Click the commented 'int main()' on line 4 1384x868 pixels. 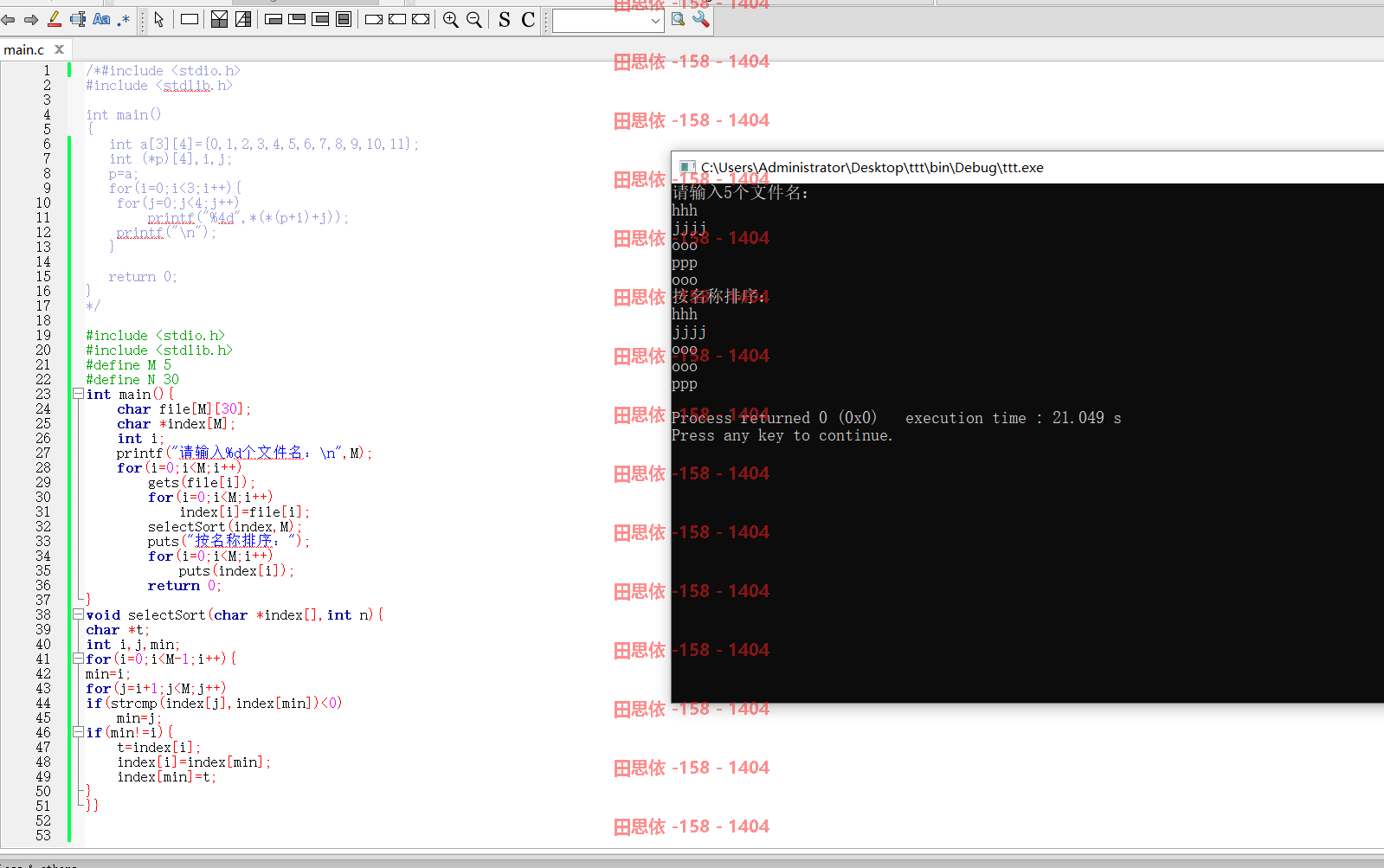coord(124,114)
